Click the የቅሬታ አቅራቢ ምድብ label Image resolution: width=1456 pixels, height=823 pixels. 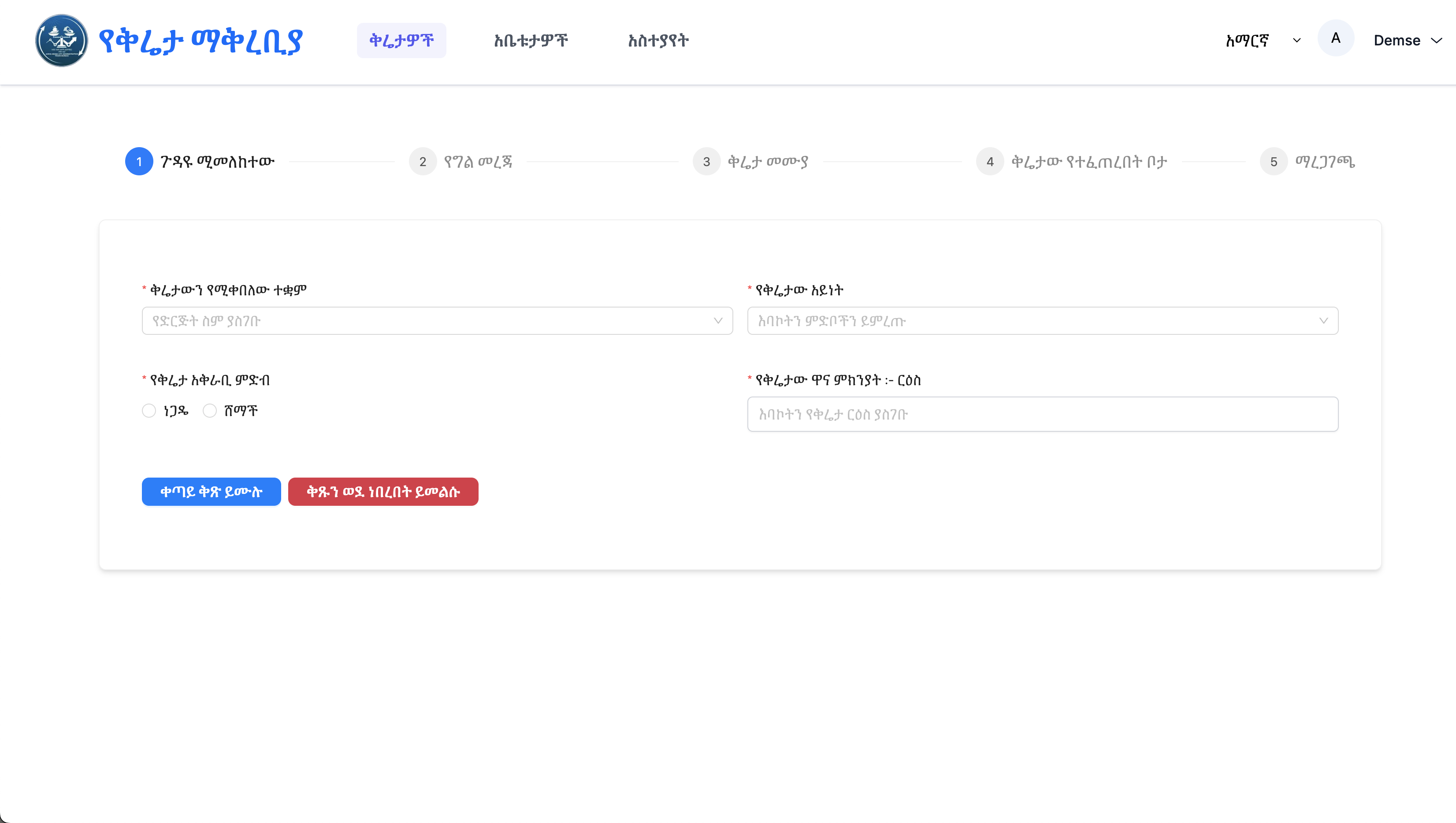tap(210, 380)
